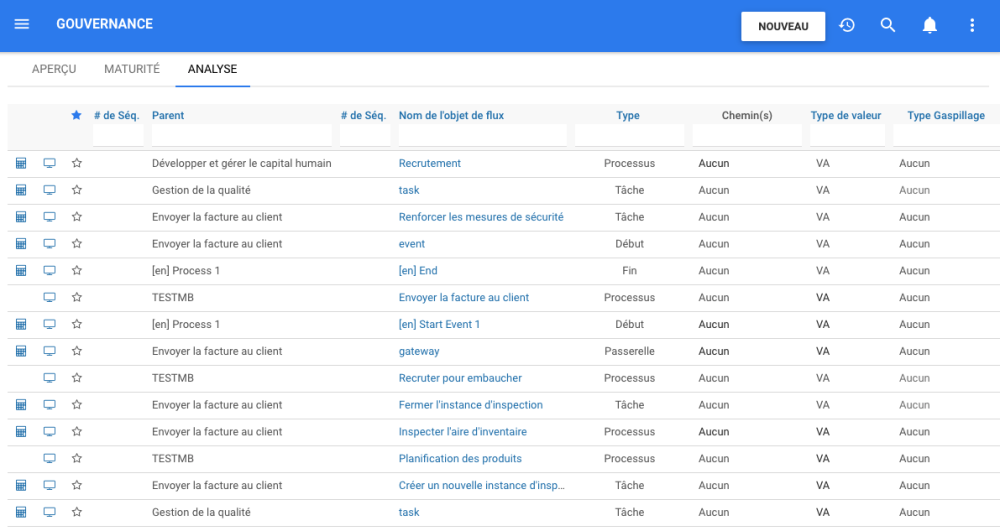Click the Nouveau button
The height and width of the screenshot is (531, 1000).
click(783, 26)
